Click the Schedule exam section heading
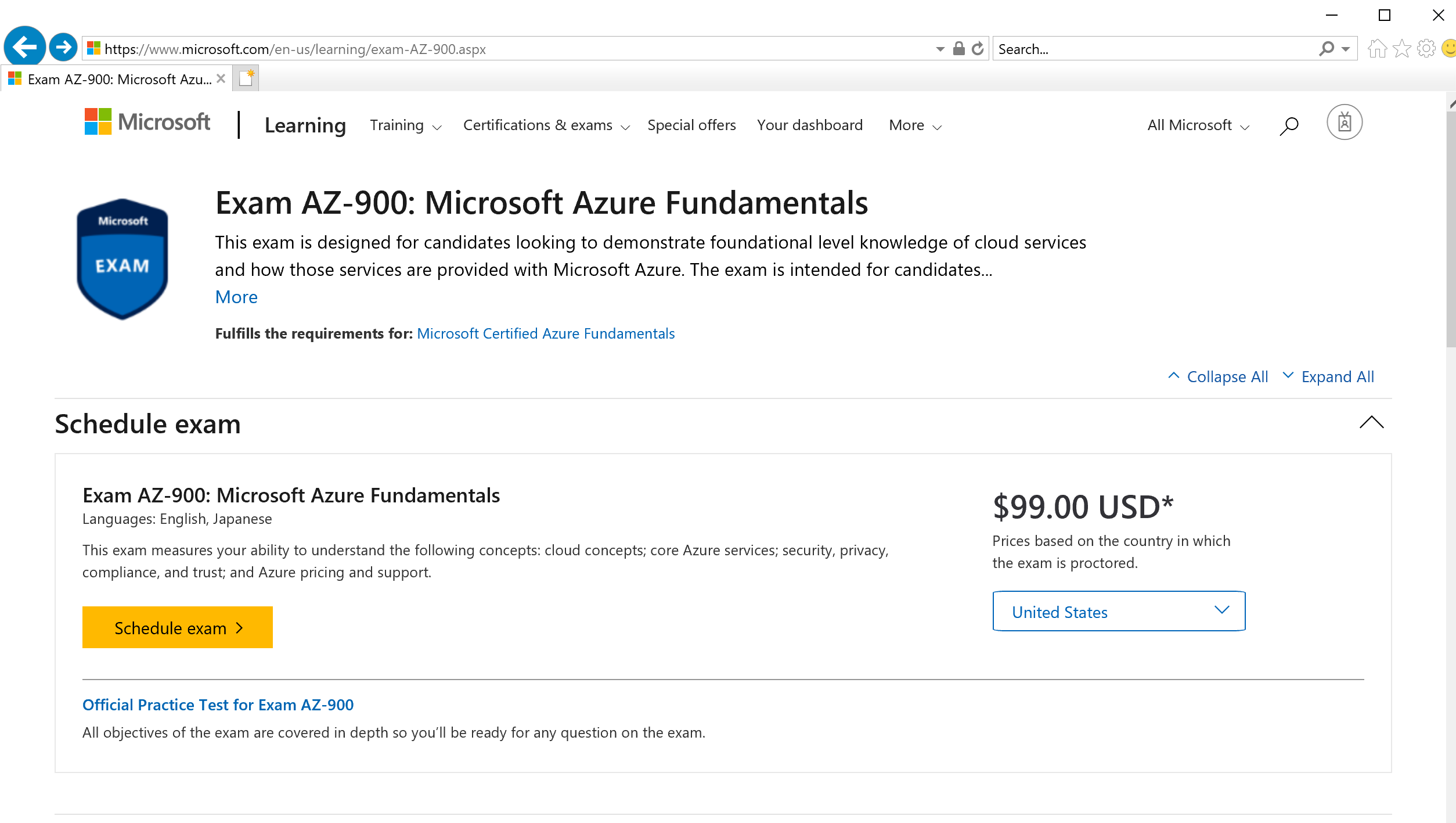This screenshot has width=1456, height=823. coord(147,423)
